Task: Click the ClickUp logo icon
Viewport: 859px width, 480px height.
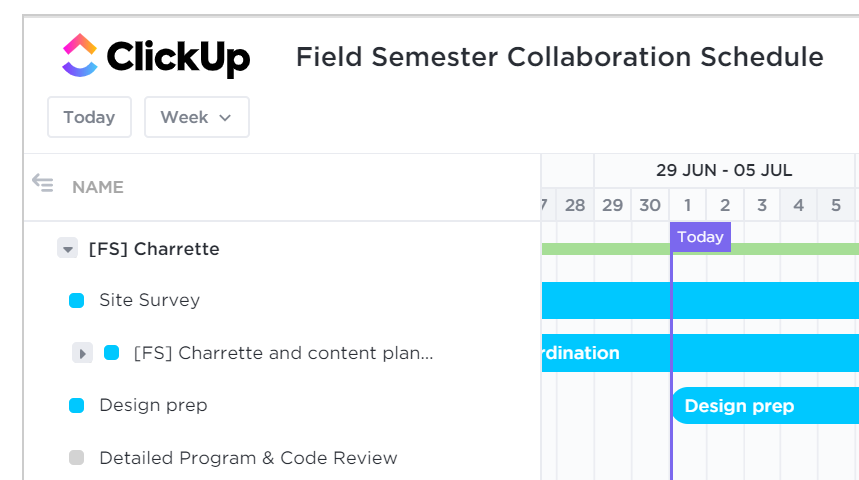Action: coord(80,55)
